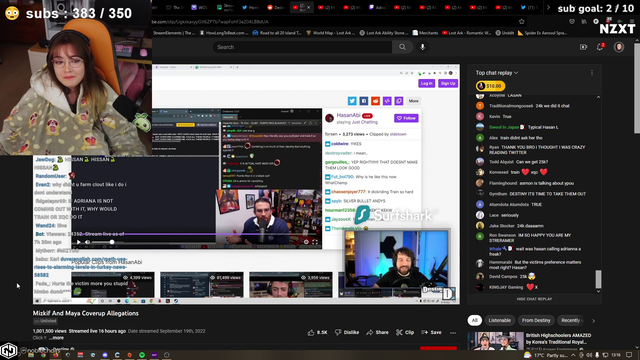Click the Unlisted badge under the title

pos(45,321)
